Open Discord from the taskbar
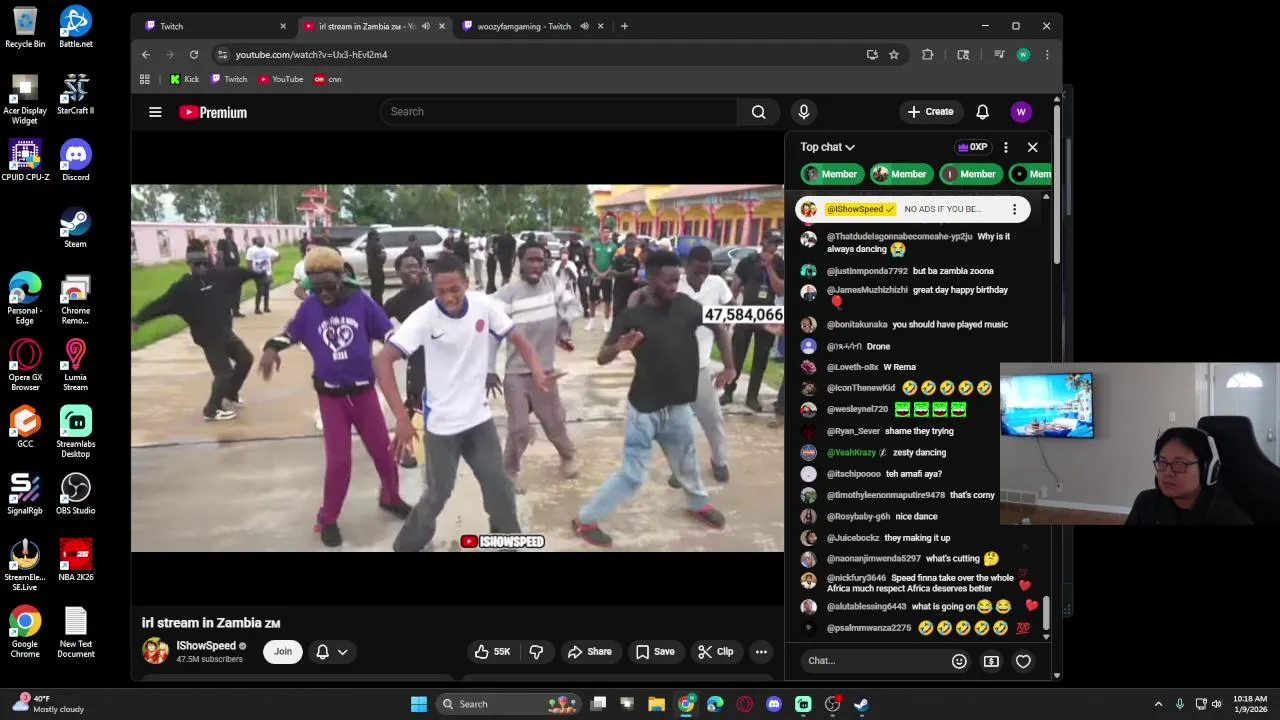 click(774, 704)
